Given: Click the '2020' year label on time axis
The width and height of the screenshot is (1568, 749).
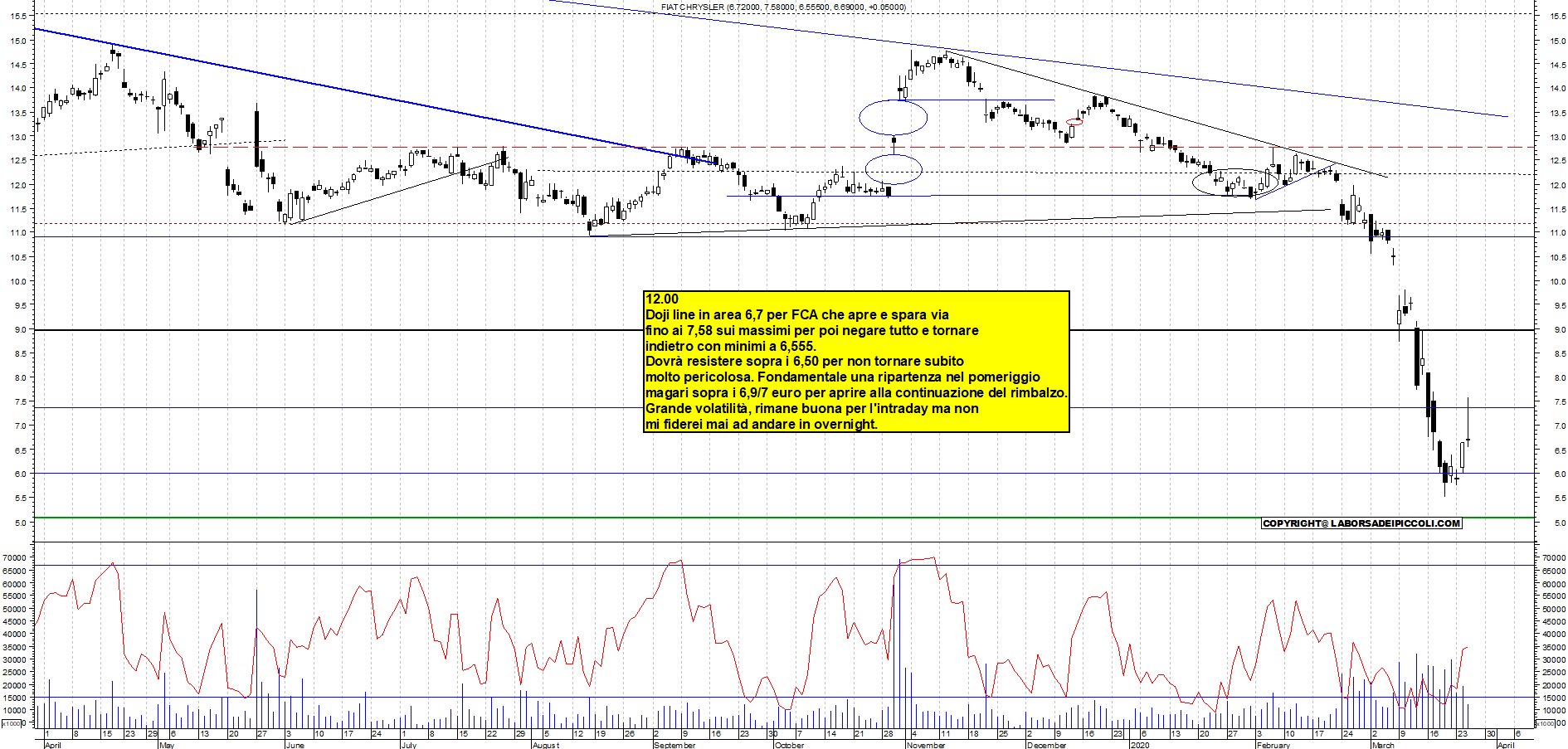Looking at the screenshot, I should tap(1141, 745).
